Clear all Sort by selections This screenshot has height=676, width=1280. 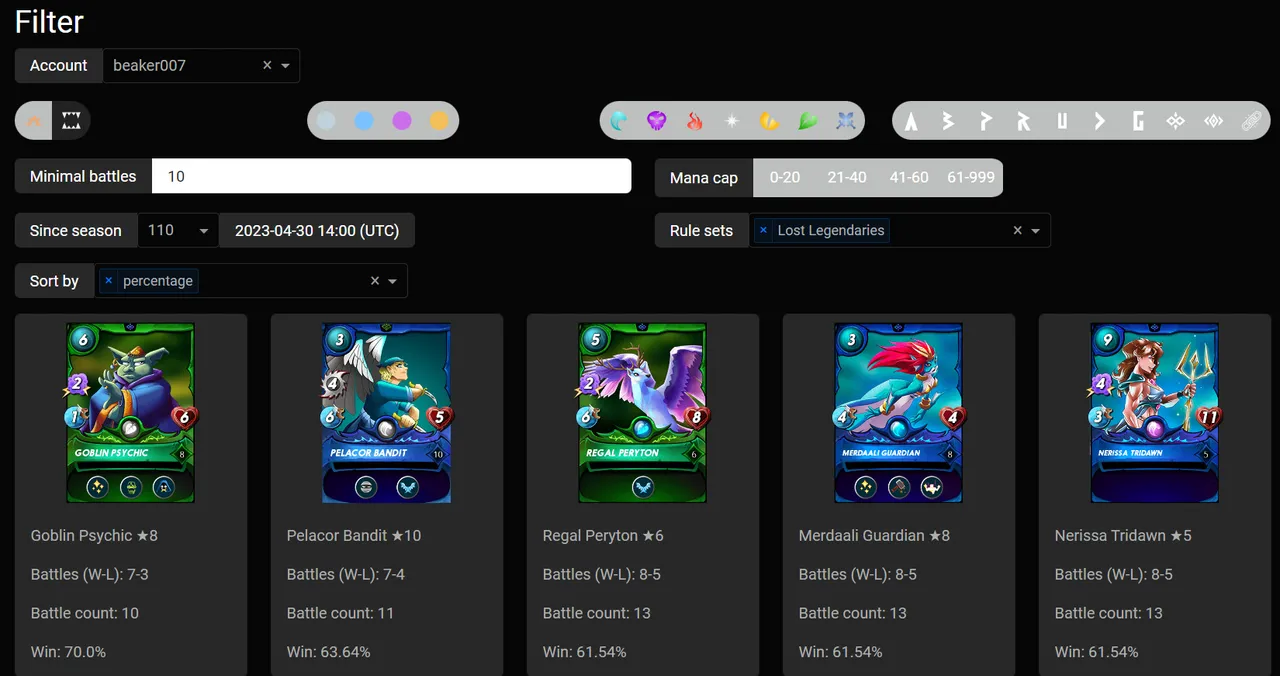(x=374, y=281)
